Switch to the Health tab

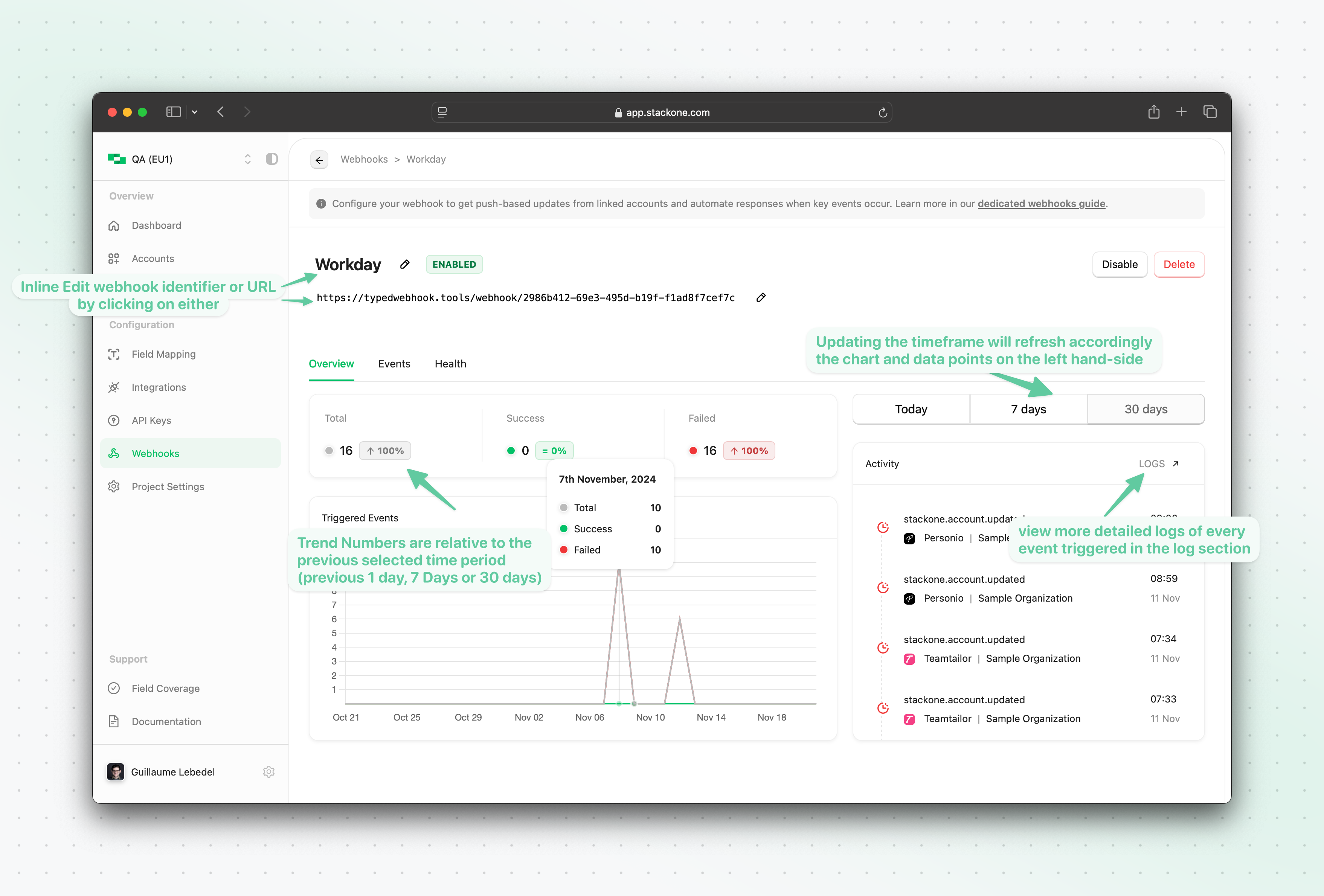(451, 364)
